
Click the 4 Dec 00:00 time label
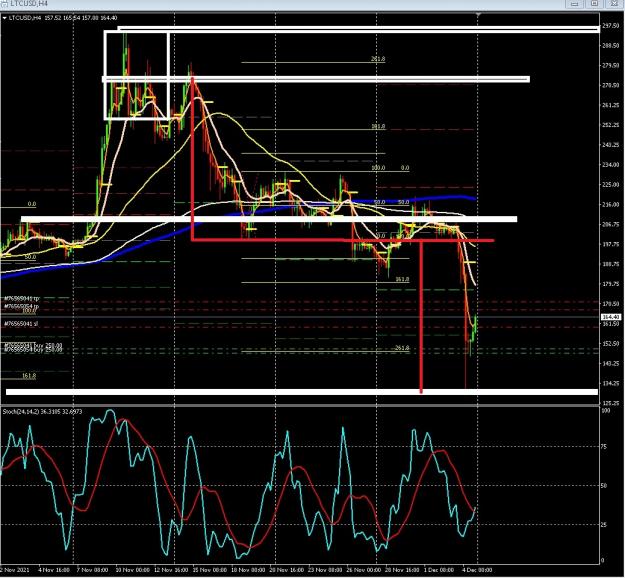(x=477, y=570)
